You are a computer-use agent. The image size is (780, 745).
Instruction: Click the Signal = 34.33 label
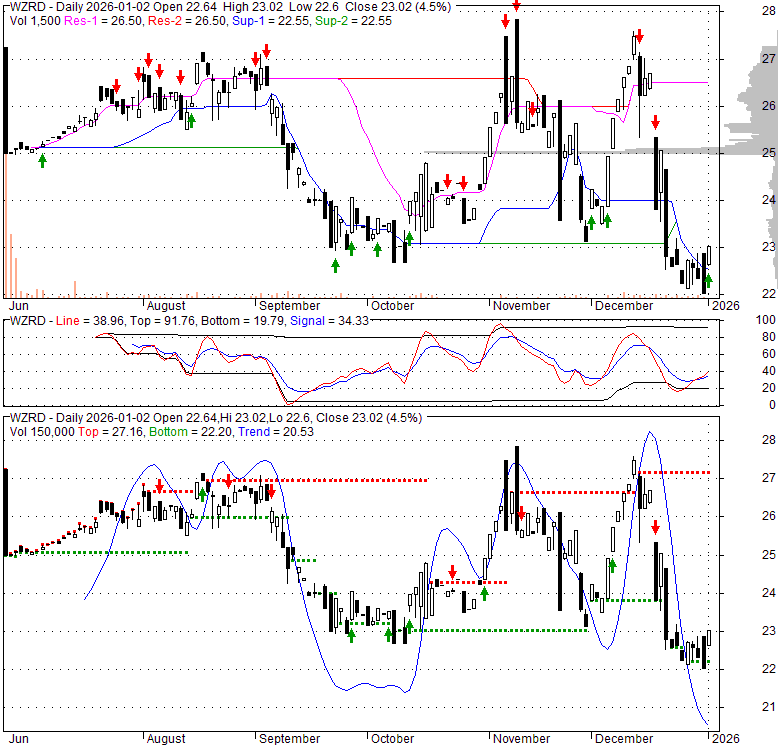329,321
